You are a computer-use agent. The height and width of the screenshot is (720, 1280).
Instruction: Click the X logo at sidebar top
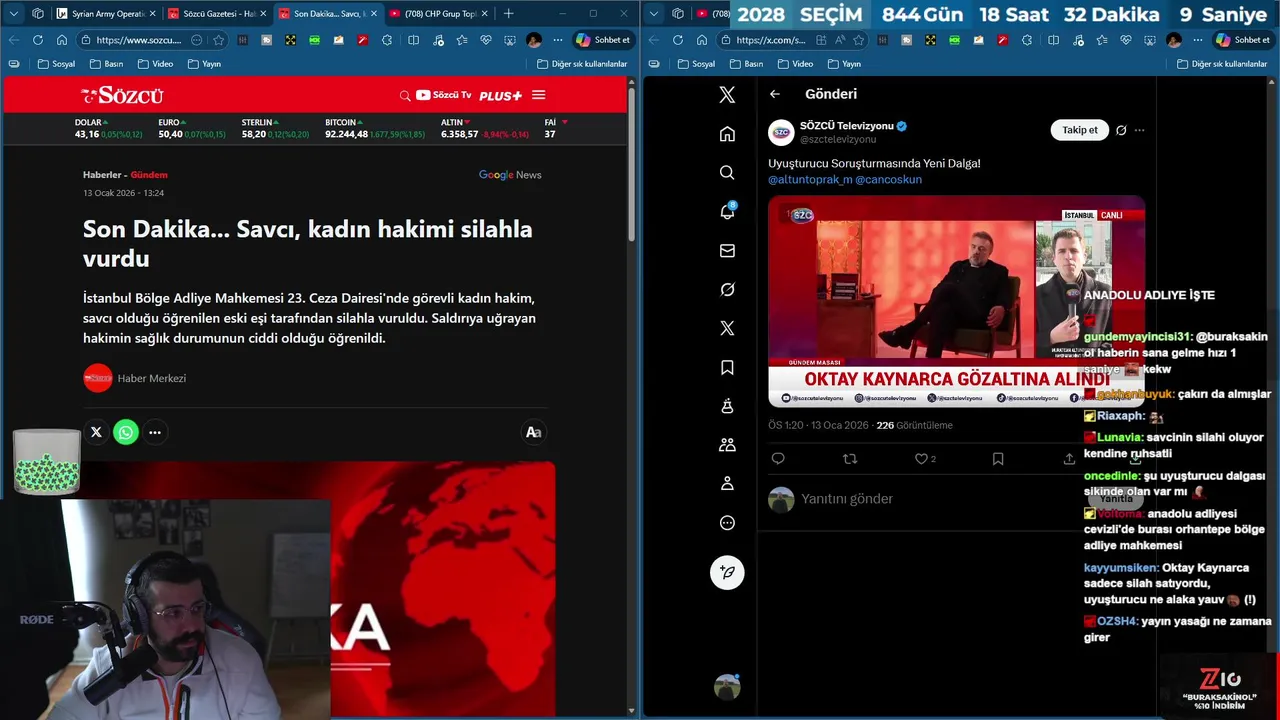[x=727, y=95]
